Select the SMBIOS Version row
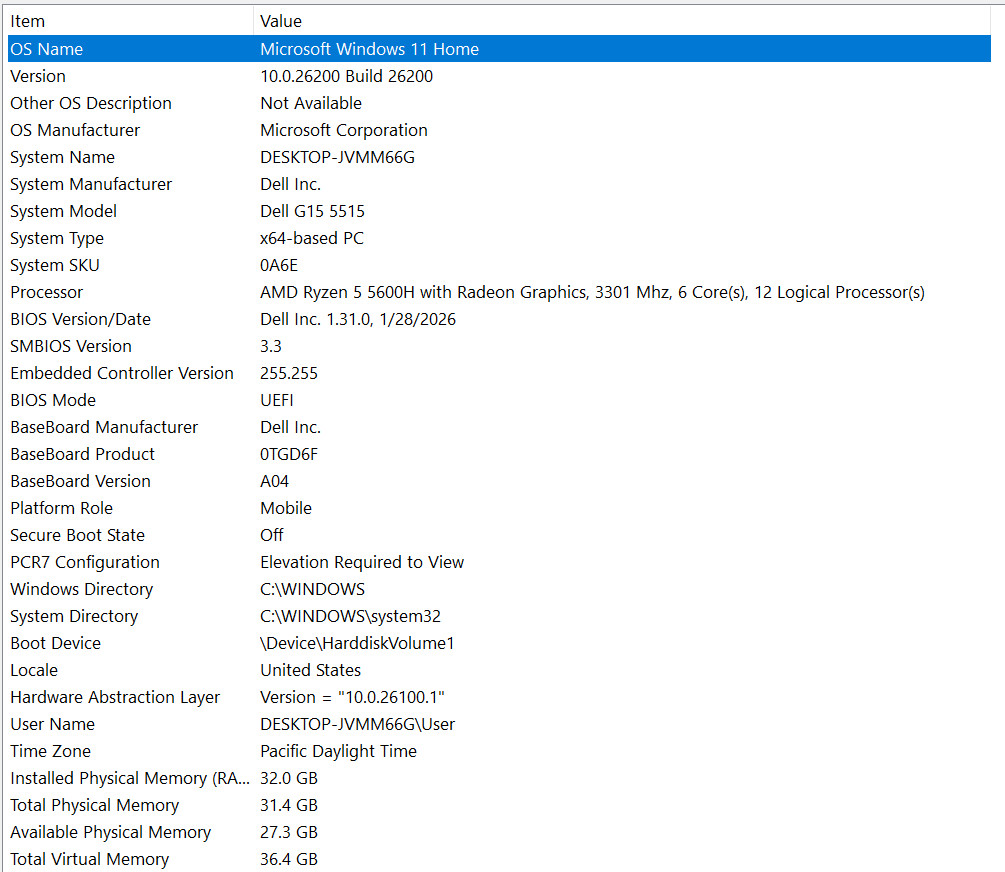The width and height of the screenshot is (1005, 872). coord(499,346)
